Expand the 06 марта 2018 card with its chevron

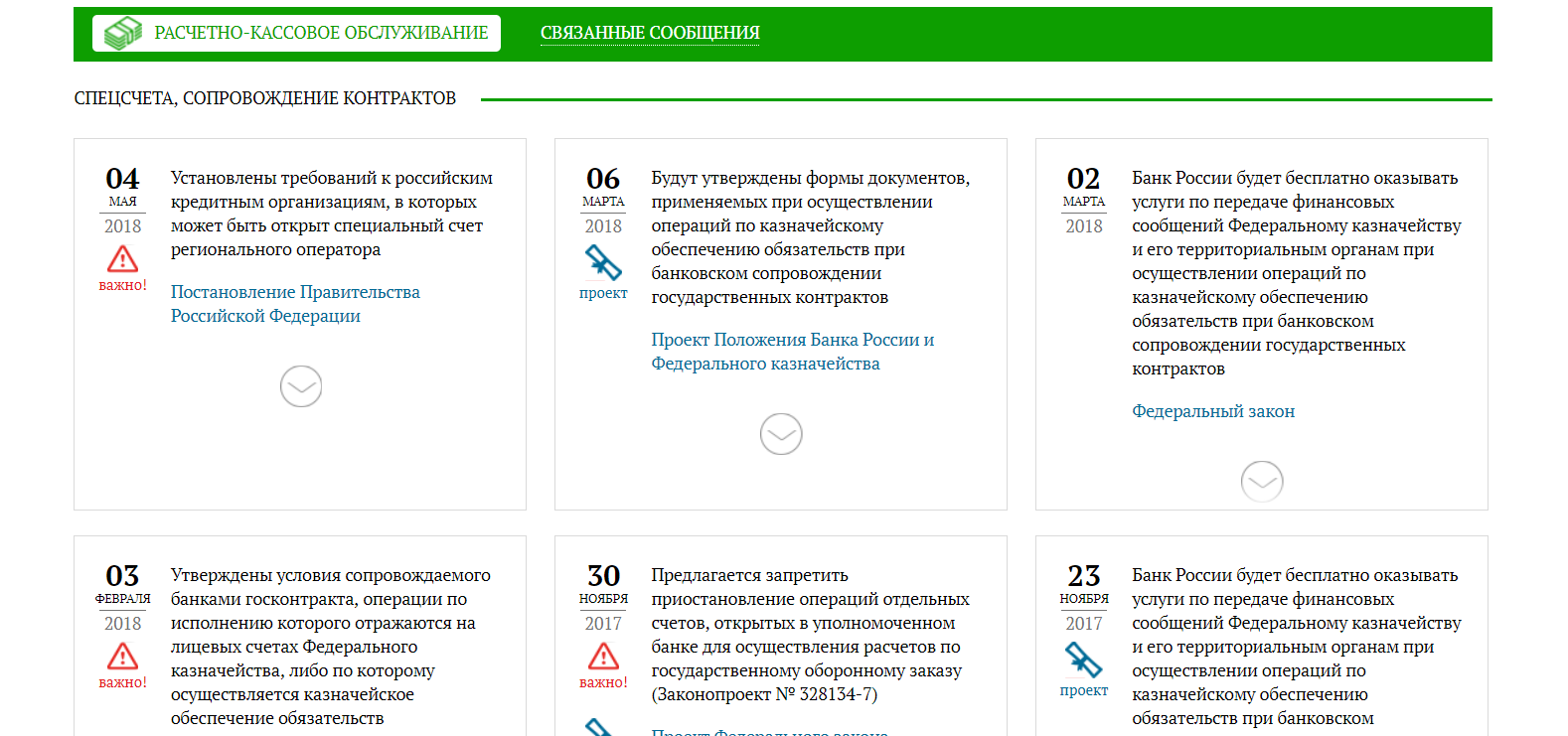coord(781,434)
